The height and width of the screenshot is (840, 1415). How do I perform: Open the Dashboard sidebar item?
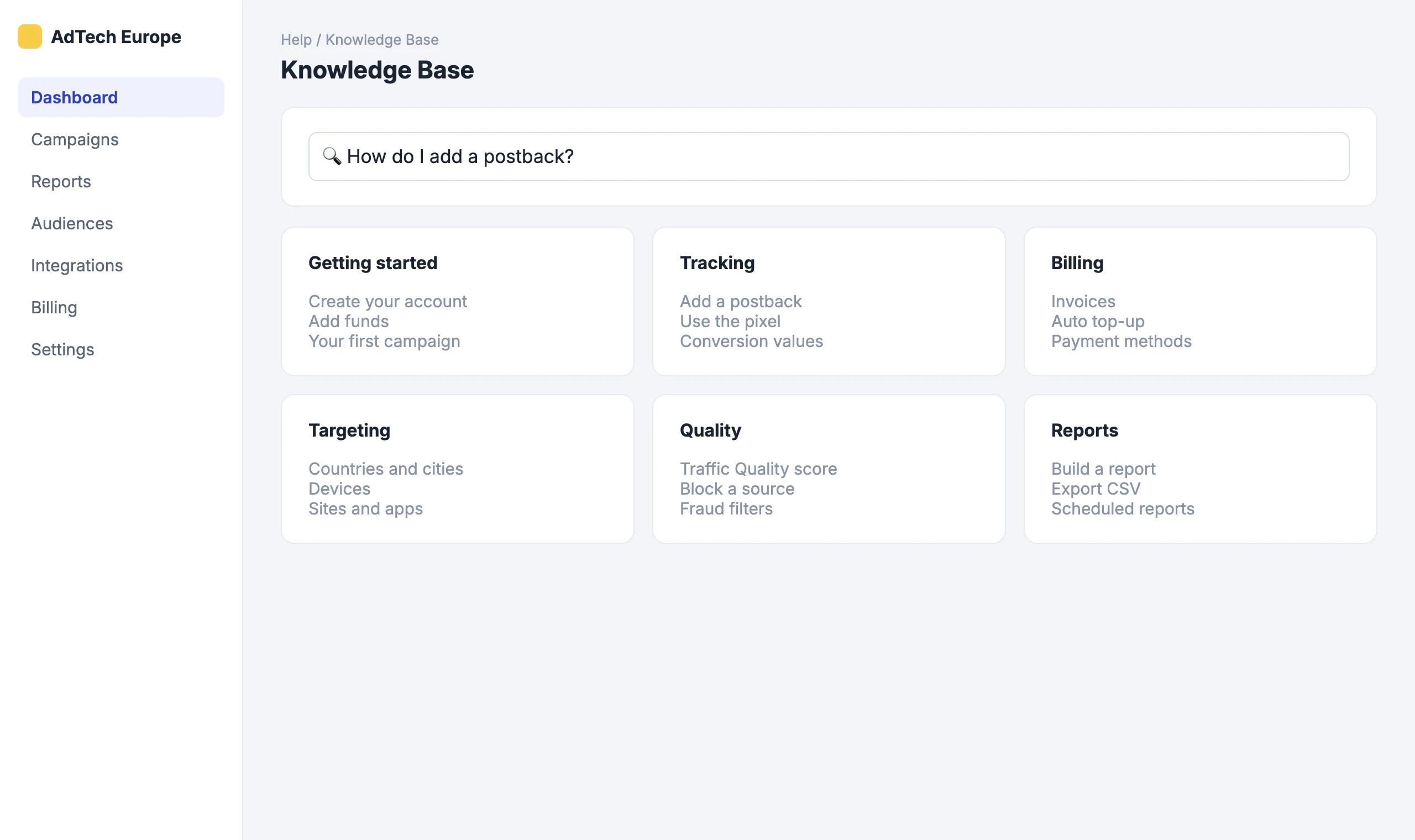point(120,97)
